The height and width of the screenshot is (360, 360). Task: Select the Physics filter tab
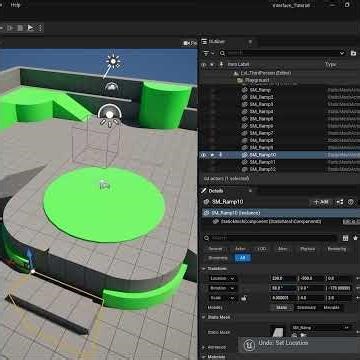coord(307,249)
